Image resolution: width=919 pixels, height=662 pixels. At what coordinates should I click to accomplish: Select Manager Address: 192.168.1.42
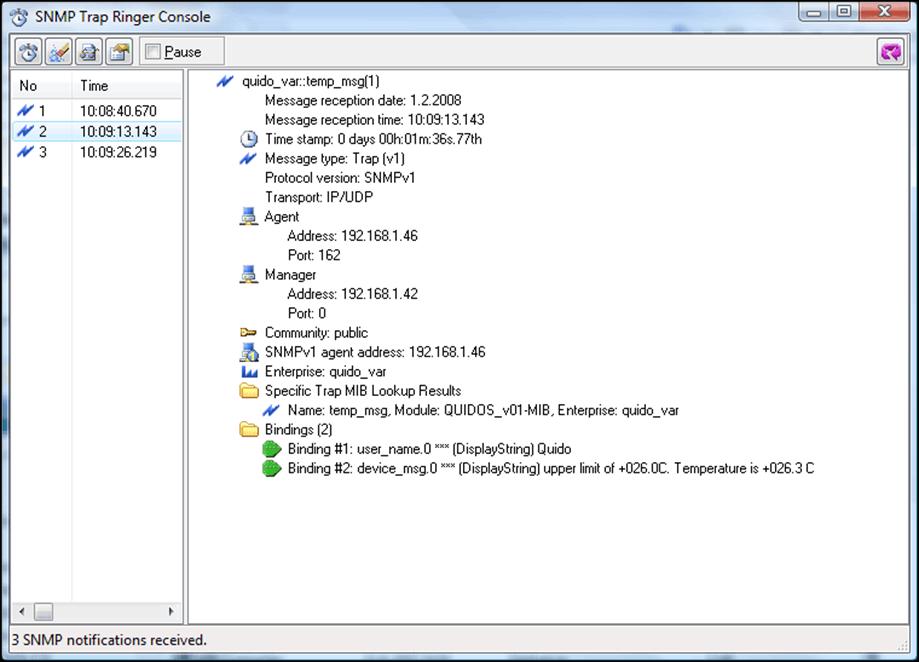[x=352, y=294]
